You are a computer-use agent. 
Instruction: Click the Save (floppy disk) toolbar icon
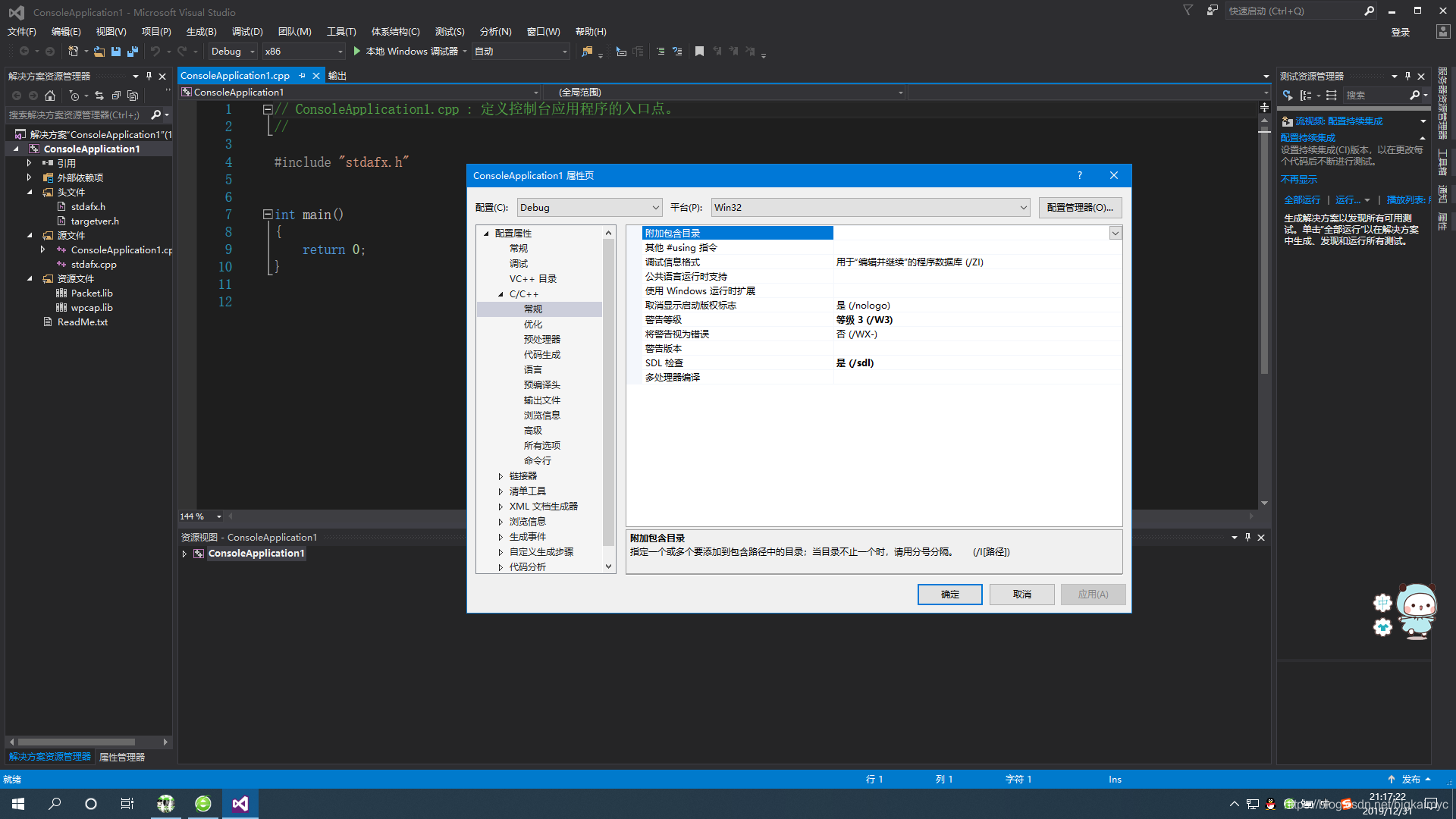116,52
